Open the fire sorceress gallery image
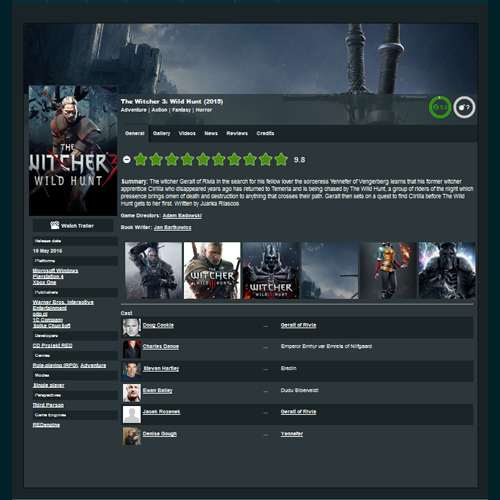Screen dimensions: 500x500 (x=388, y=270)
